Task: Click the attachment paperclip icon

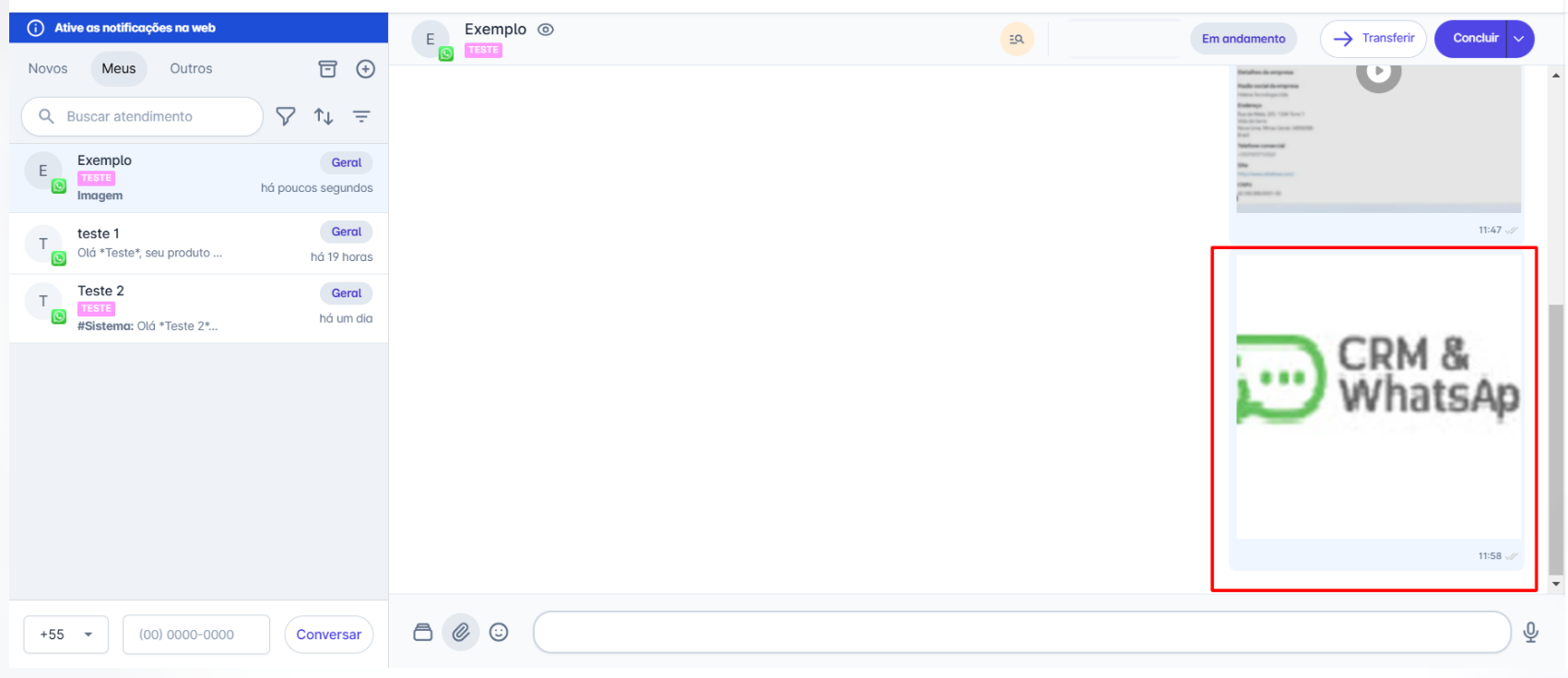Action: [461, 632]
